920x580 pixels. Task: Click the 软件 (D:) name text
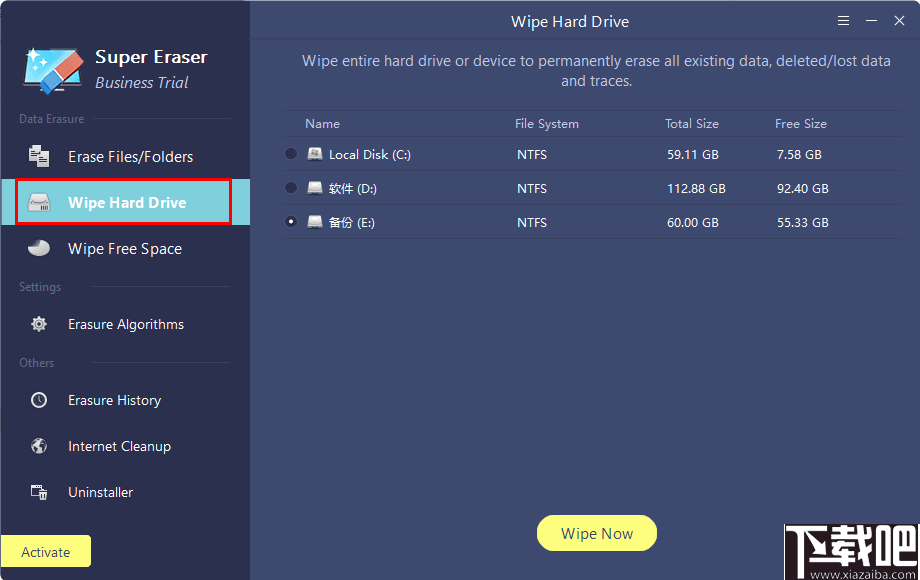tap(353, 189)
